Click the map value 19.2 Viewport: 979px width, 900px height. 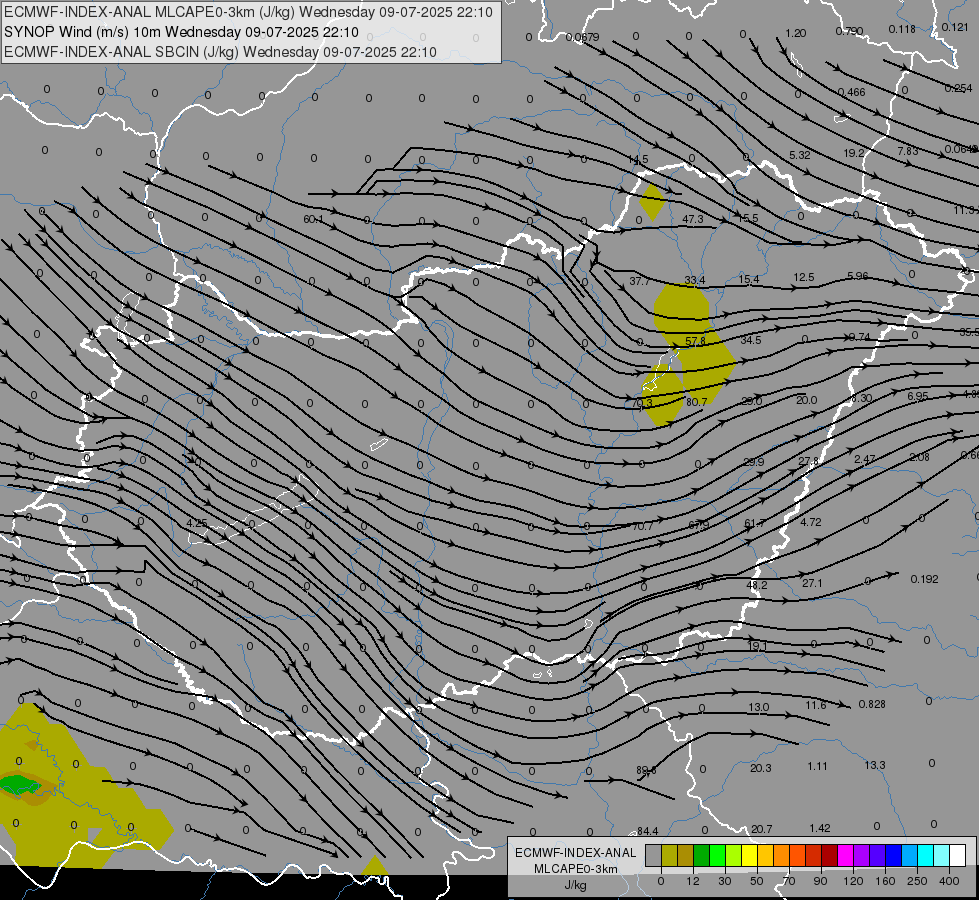pyautogui.click(x=854, y=153)
